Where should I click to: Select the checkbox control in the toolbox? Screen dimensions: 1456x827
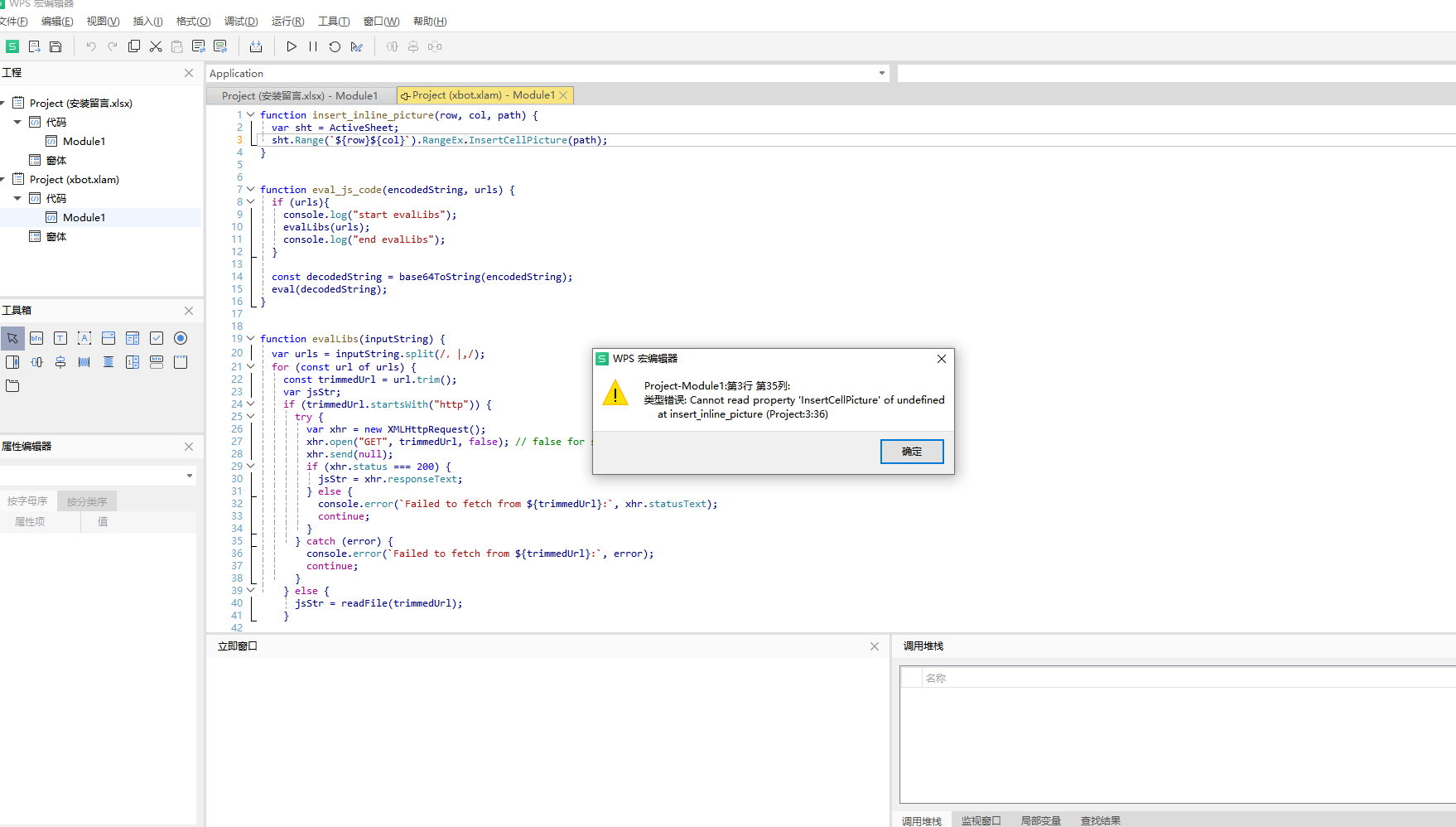(x=157, y=338)
